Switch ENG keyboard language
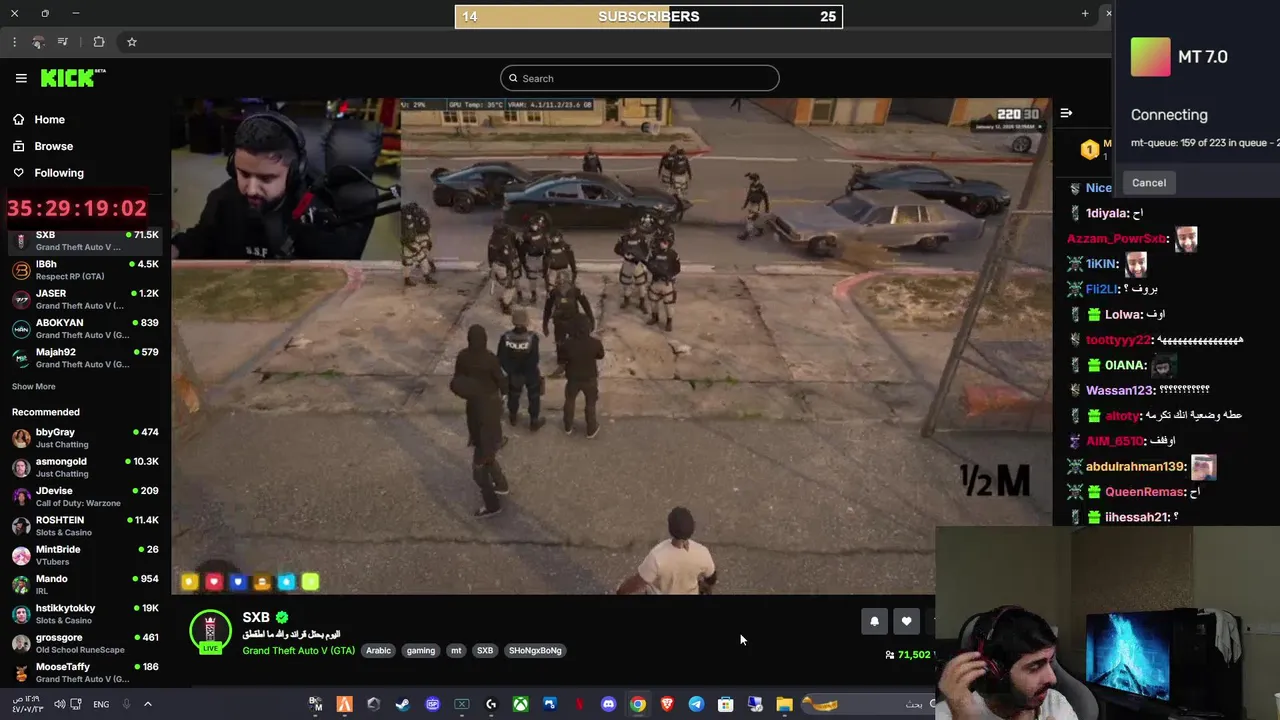The width and height of the screenshot is (1280, 720). pos(101,704)
